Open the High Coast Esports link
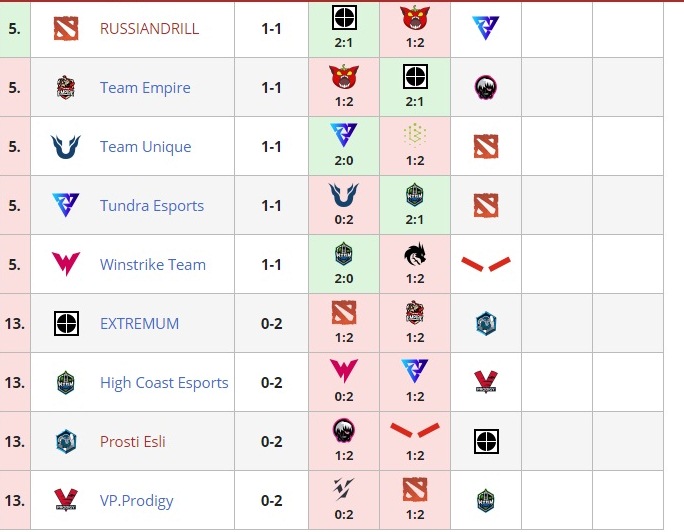This screenshot has width=684, height=532. (x=164, y=383)
